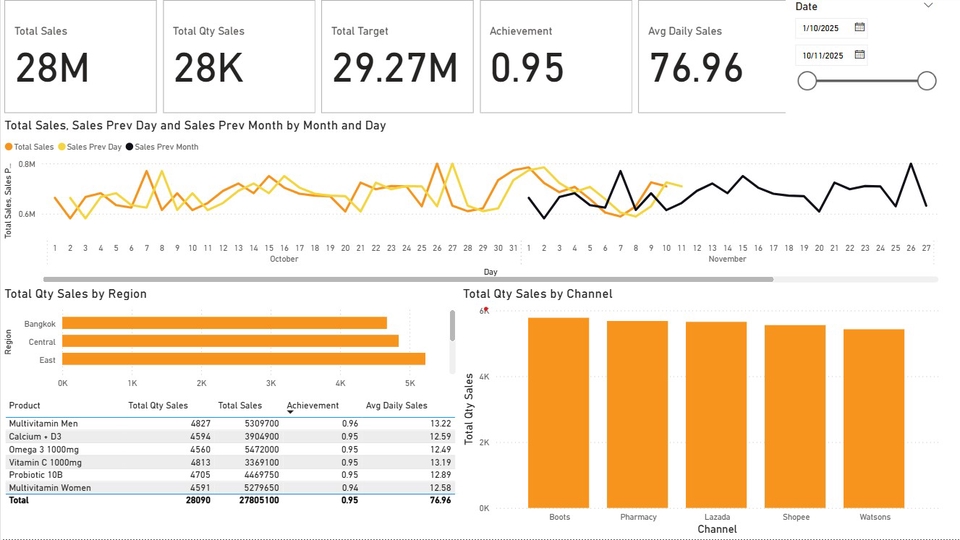Click the start date field showing 1/10/2025
The width and height of the screenshot is (960, 540).
point(823,27)
